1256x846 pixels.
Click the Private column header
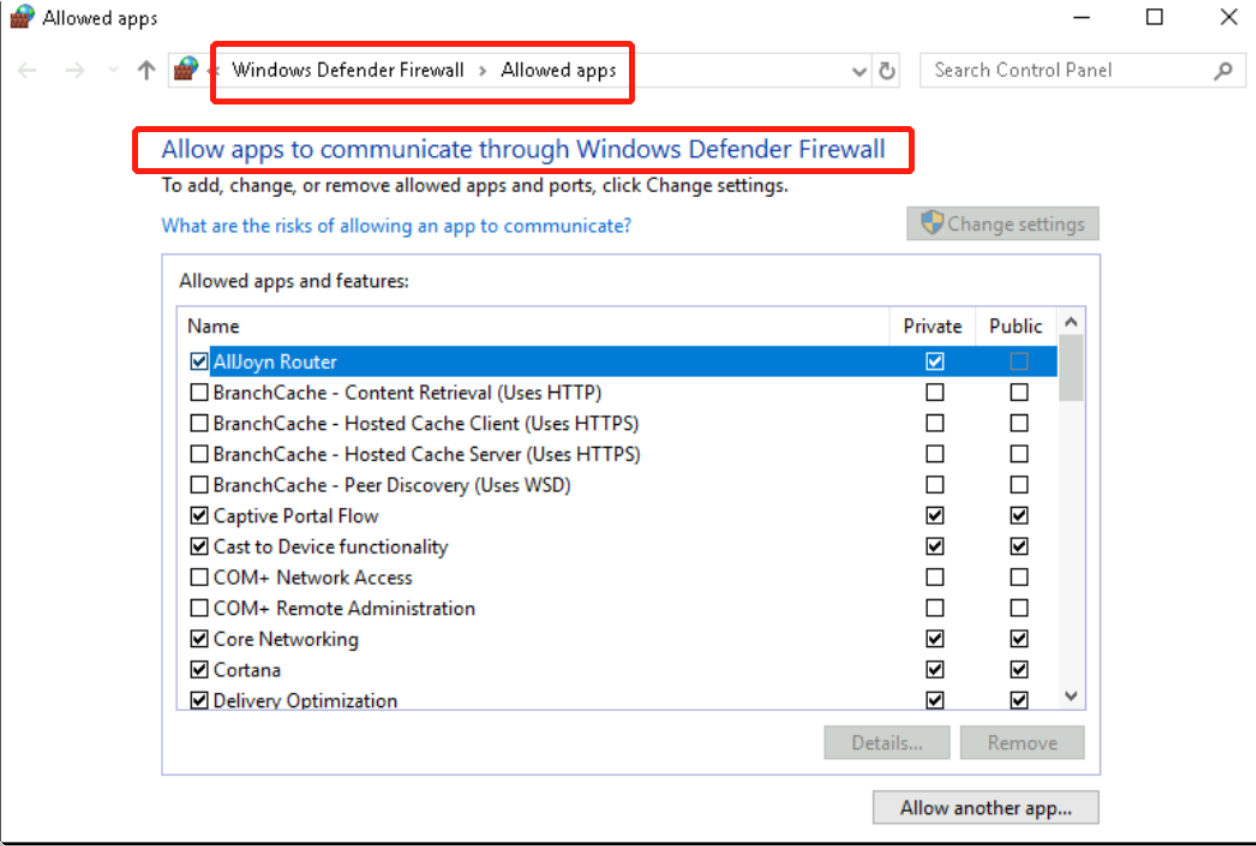(x=932, y=326)
